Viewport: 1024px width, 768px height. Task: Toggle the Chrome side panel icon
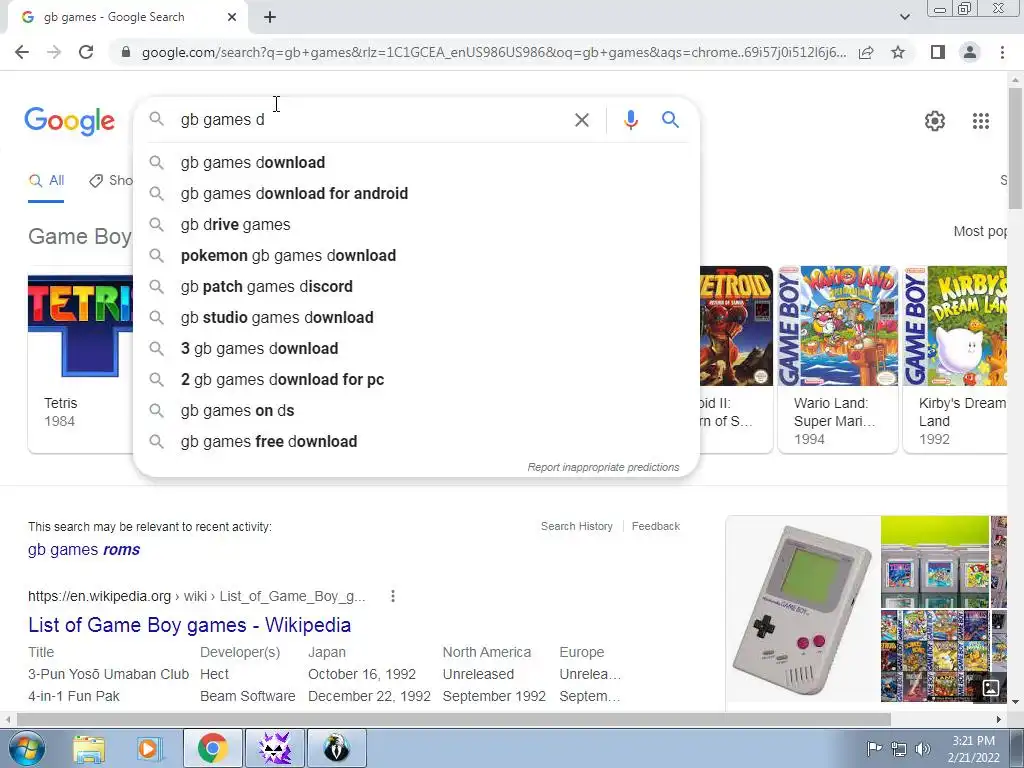coord(938,52)
